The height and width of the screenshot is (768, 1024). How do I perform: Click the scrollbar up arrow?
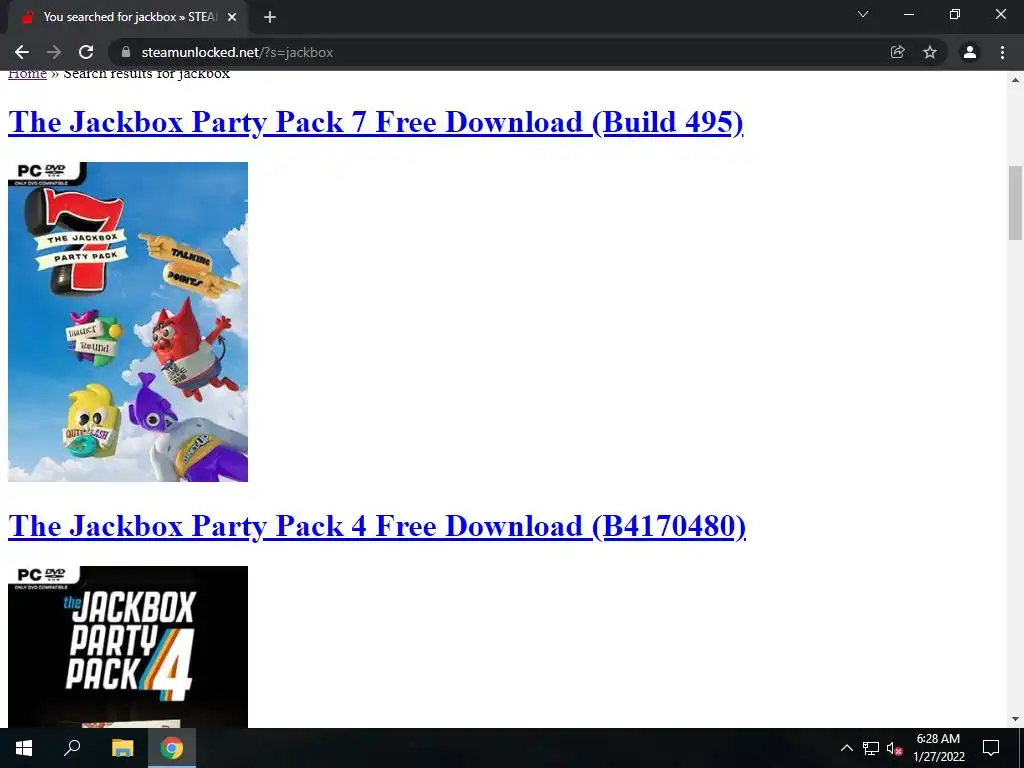pyautogui.click(x=1015, y=80)
